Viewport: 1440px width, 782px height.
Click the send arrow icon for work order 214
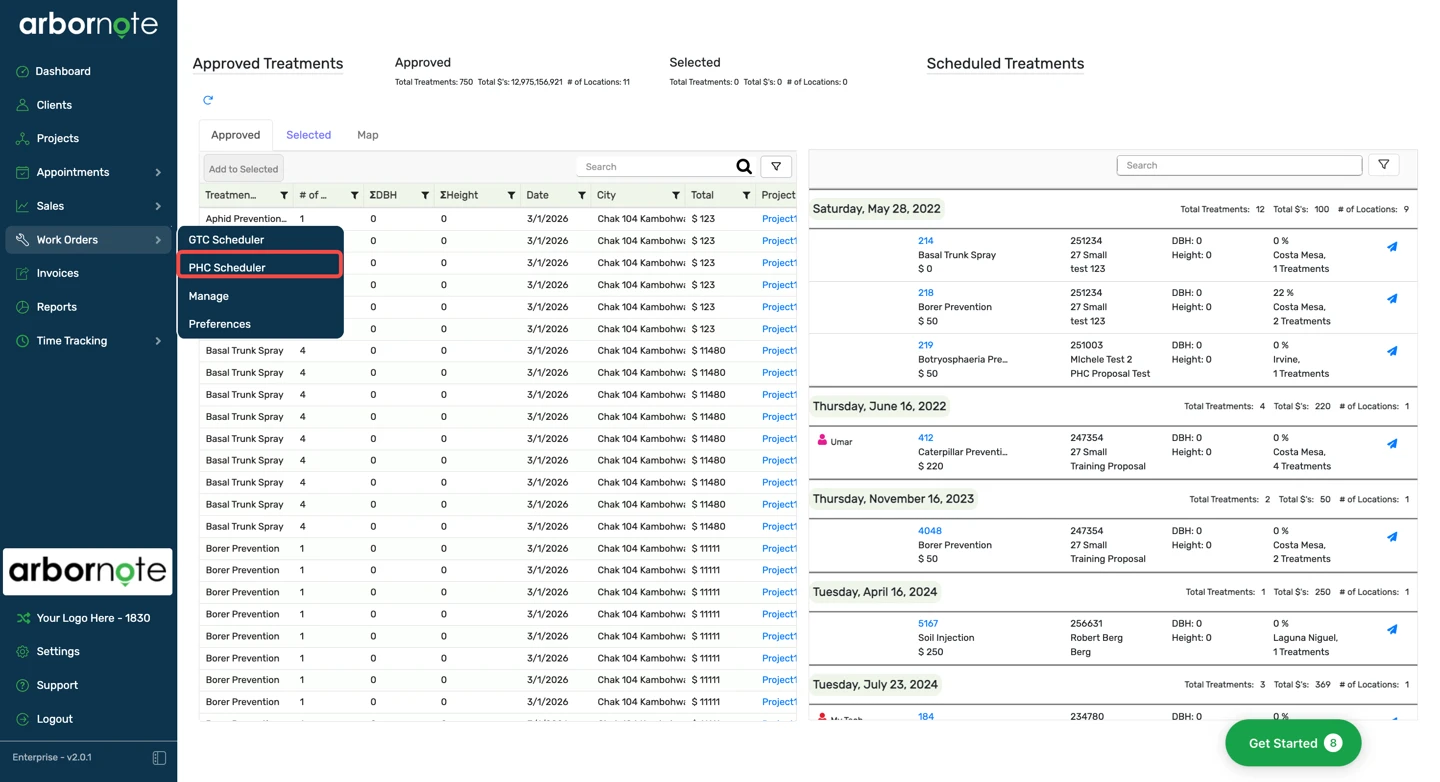[x=1392, y=247]
